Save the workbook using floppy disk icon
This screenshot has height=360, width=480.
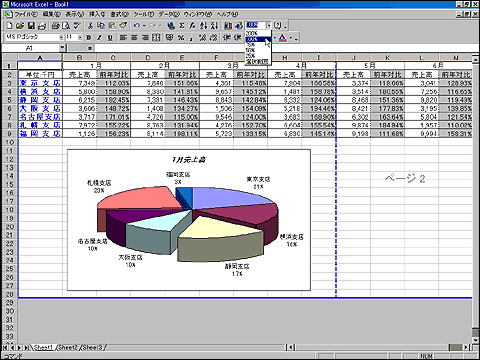[31, 26]
